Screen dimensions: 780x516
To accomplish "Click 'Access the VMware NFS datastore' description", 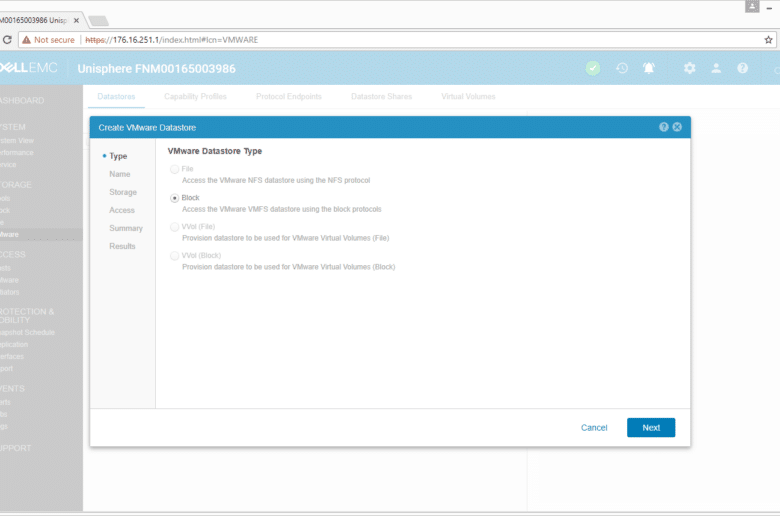I will coord(276,180).
